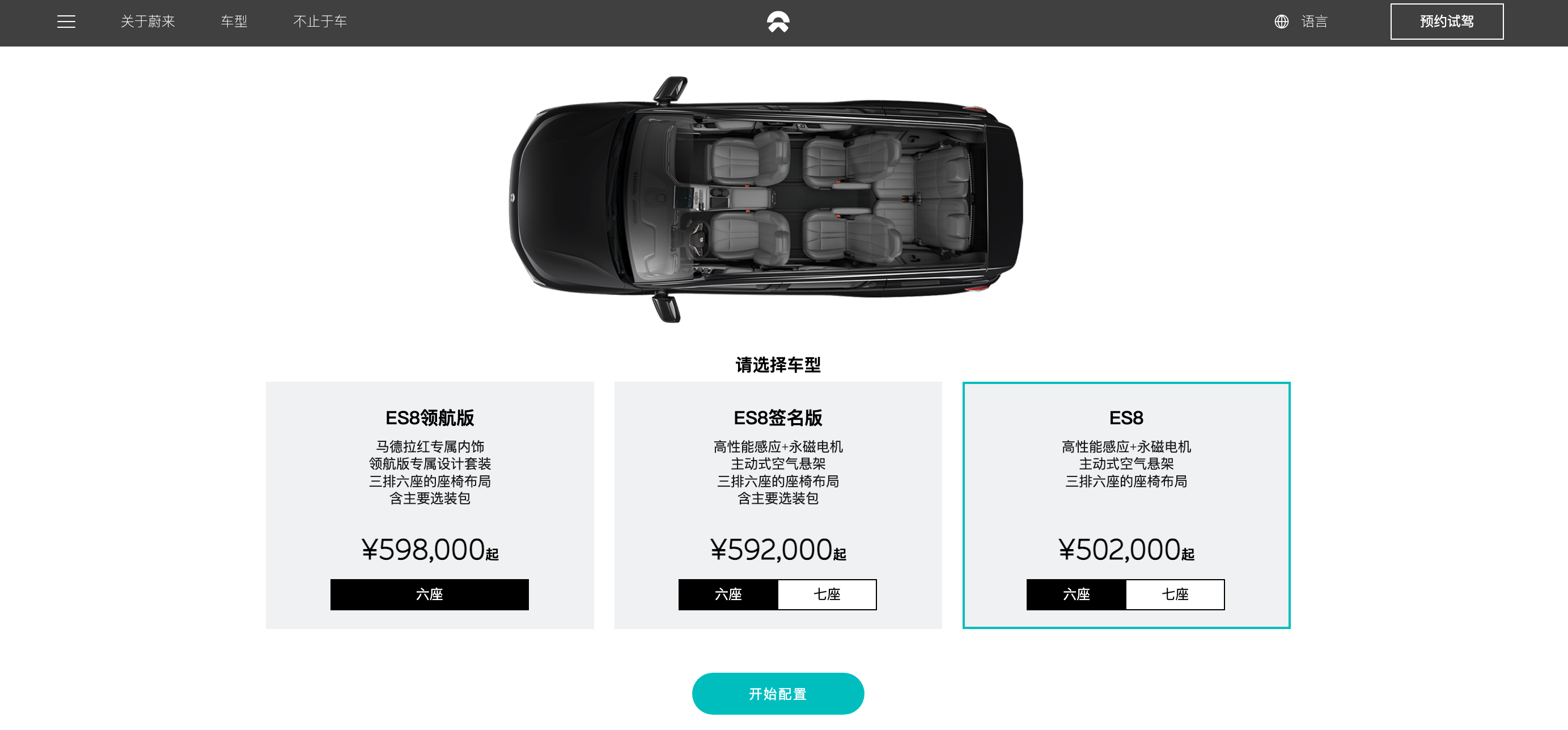Open the 语言 language selector
Screen dimensions: 1568x730
point(1314,22)
